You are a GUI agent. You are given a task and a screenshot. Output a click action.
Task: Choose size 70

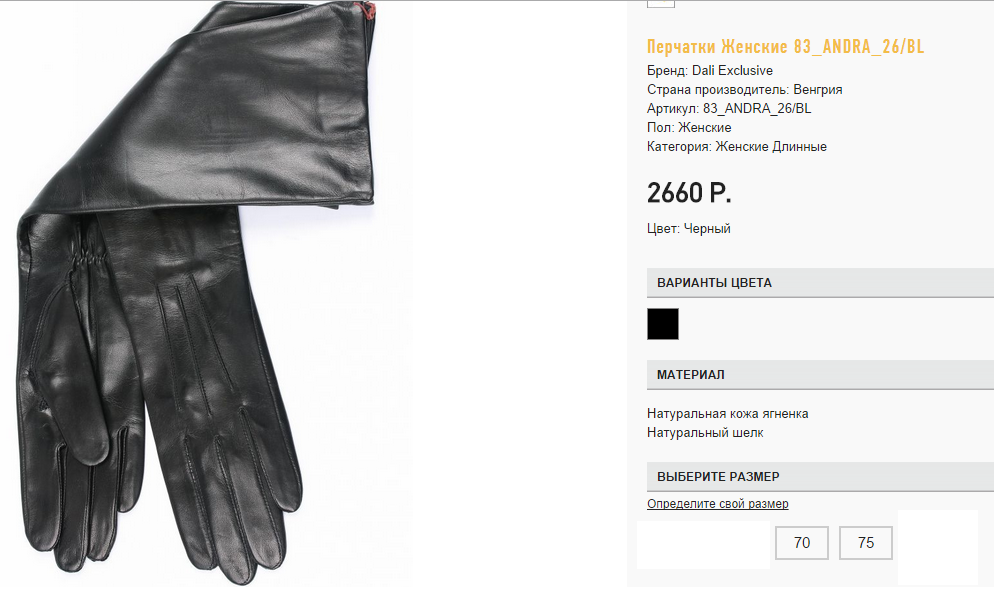(x=802, y=543)
